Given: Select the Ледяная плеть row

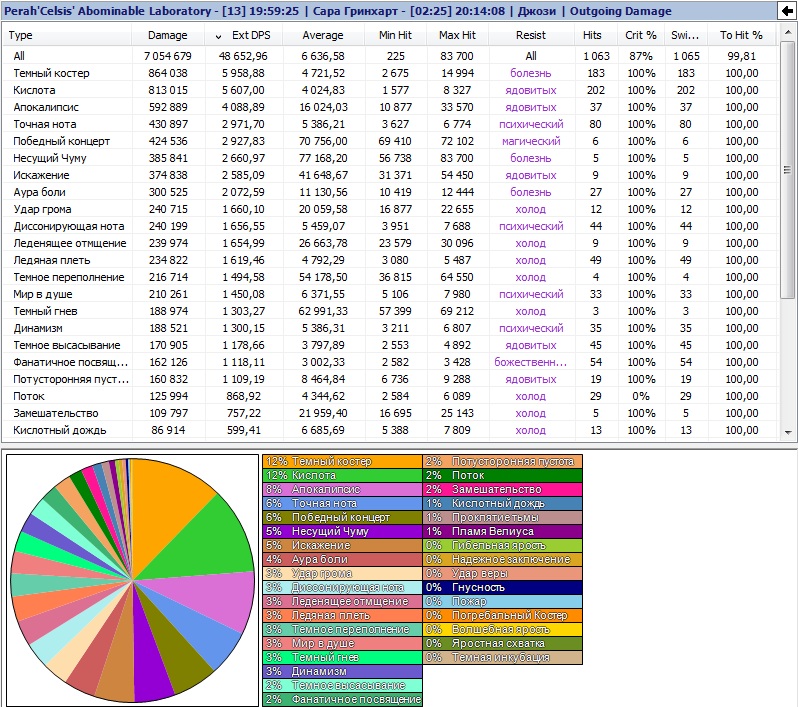Looking at the screenshot, I should pos(390,260).
